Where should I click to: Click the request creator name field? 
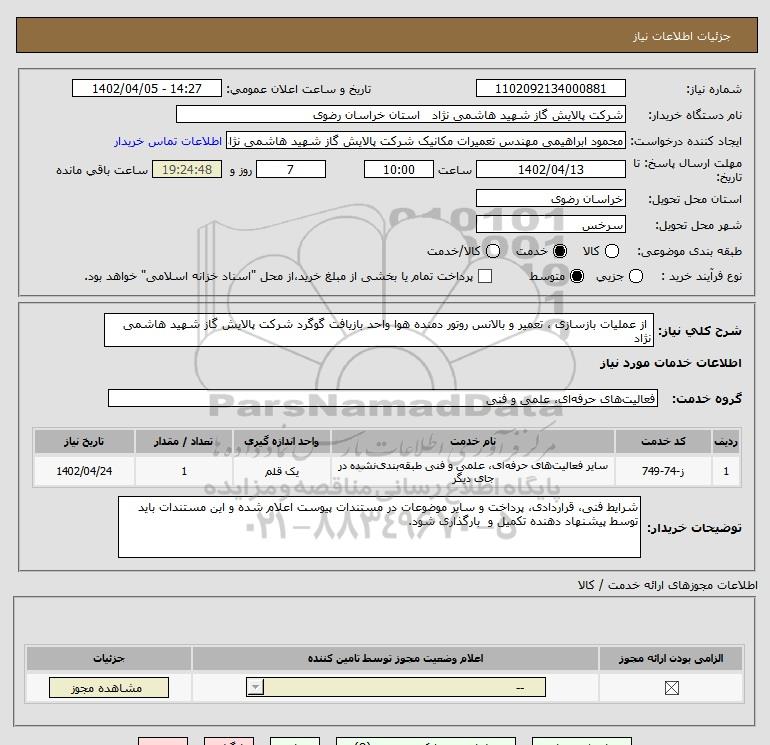(426, 141)
